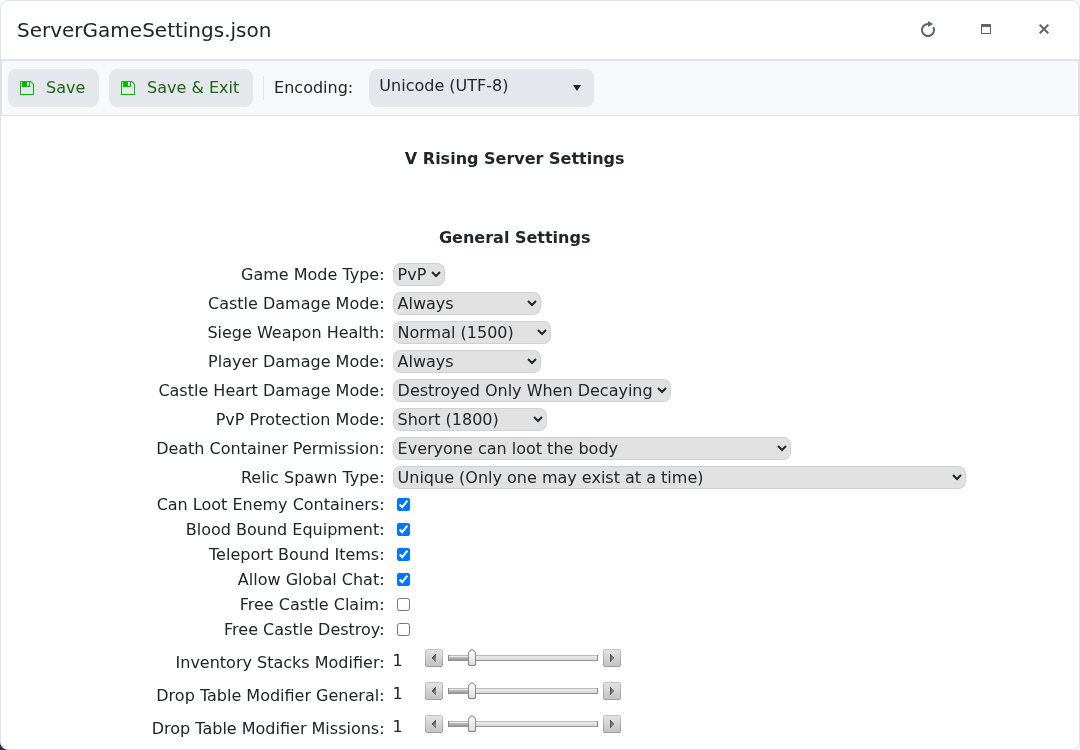Open the Encoding Unicode (UTF-8) dropdown

pyautogui.click(x=481, y=87)
